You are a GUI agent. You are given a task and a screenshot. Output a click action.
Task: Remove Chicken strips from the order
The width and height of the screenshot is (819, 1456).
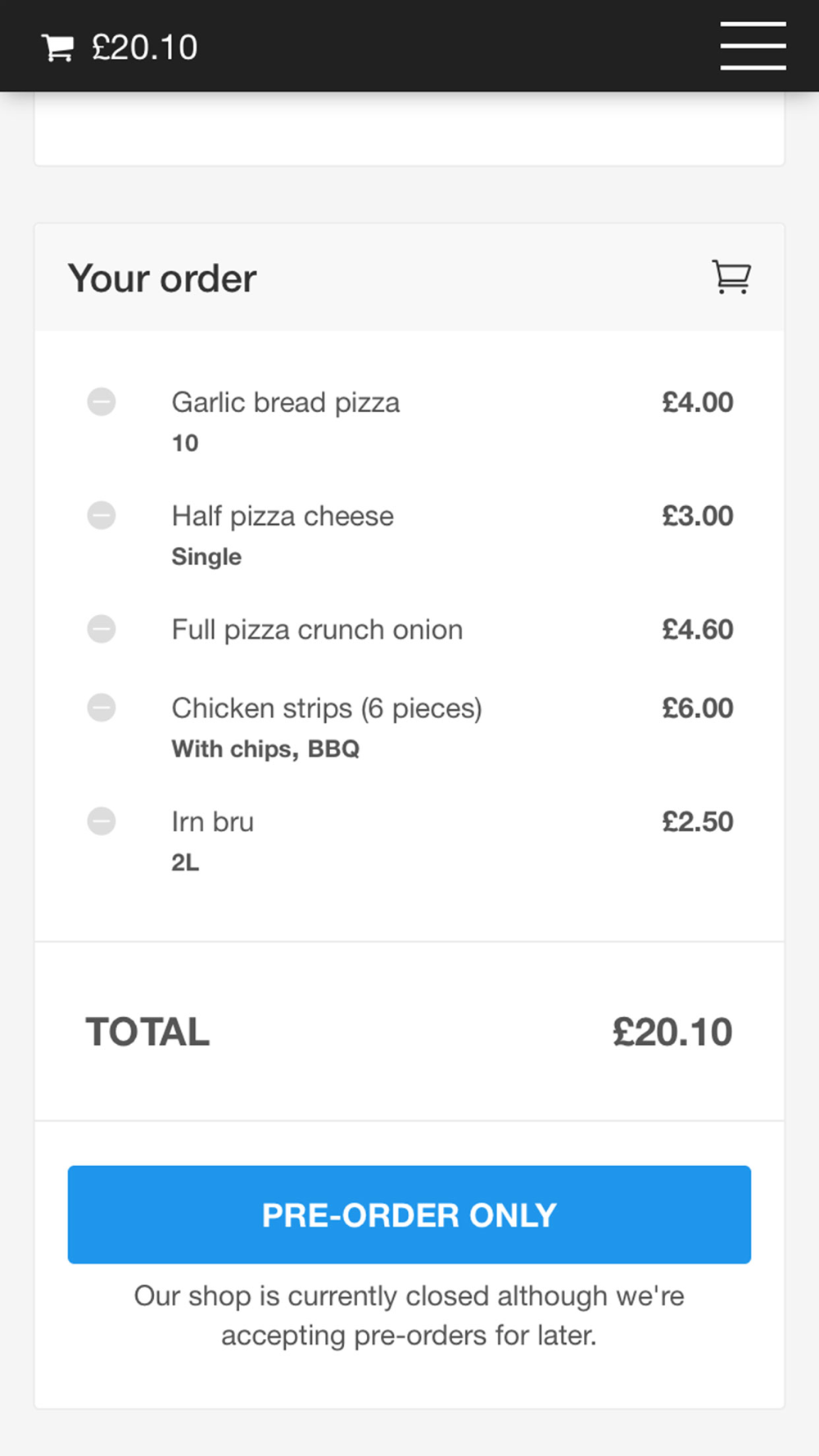coord(102,708)
